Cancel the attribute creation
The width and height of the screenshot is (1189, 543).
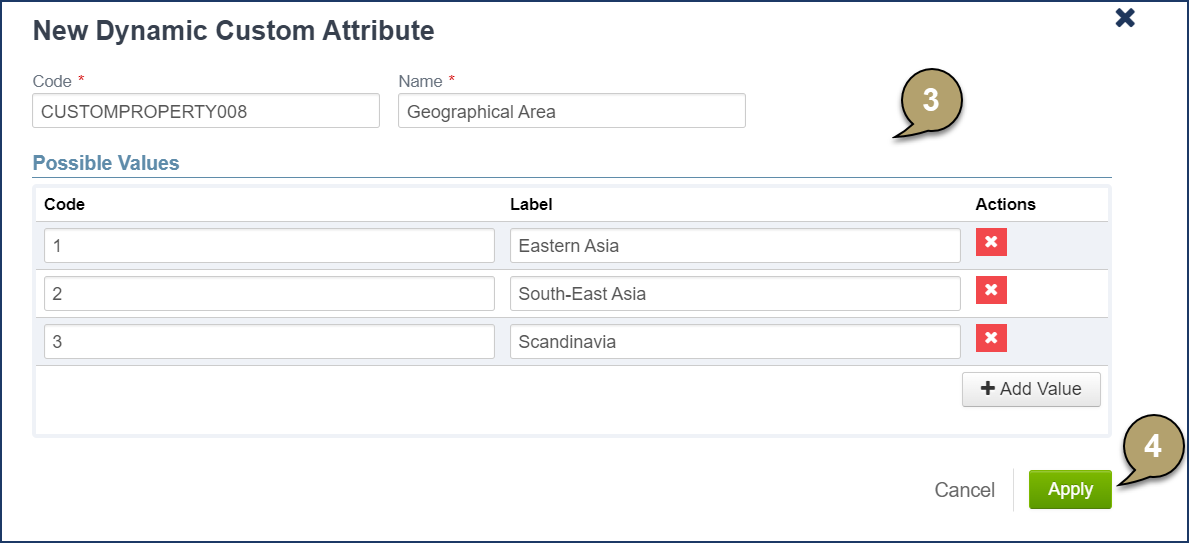[965, 491]
